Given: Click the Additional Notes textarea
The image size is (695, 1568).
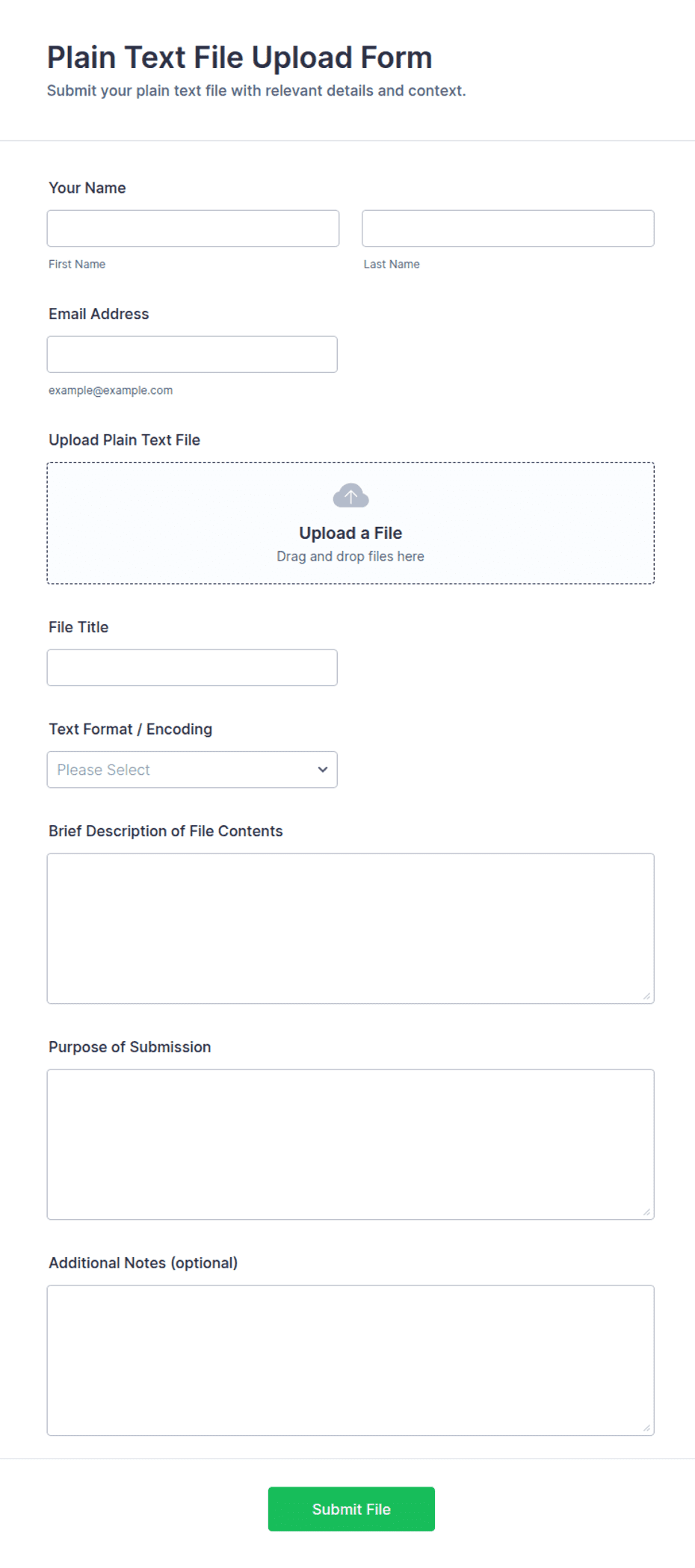Looking at the screenshot, I should (x=350, y=1360).
